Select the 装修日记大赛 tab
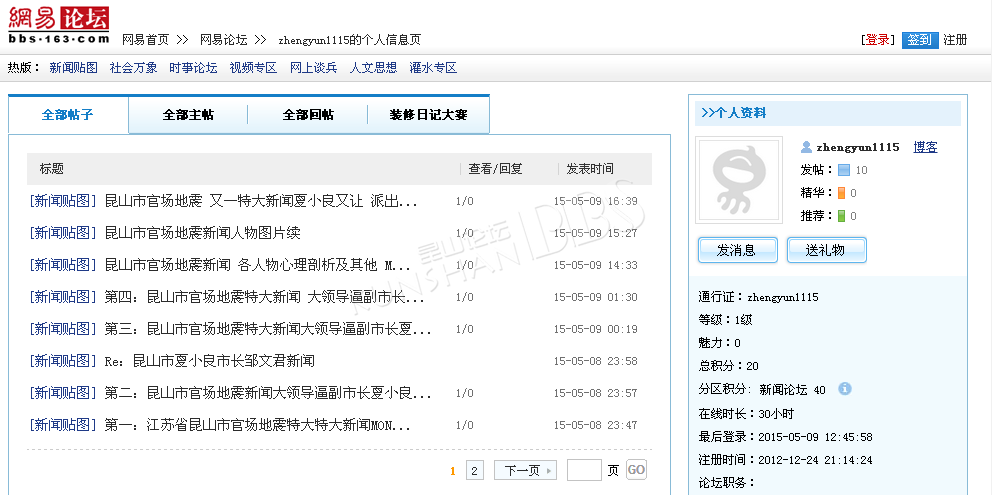 [x=428, y=115]
